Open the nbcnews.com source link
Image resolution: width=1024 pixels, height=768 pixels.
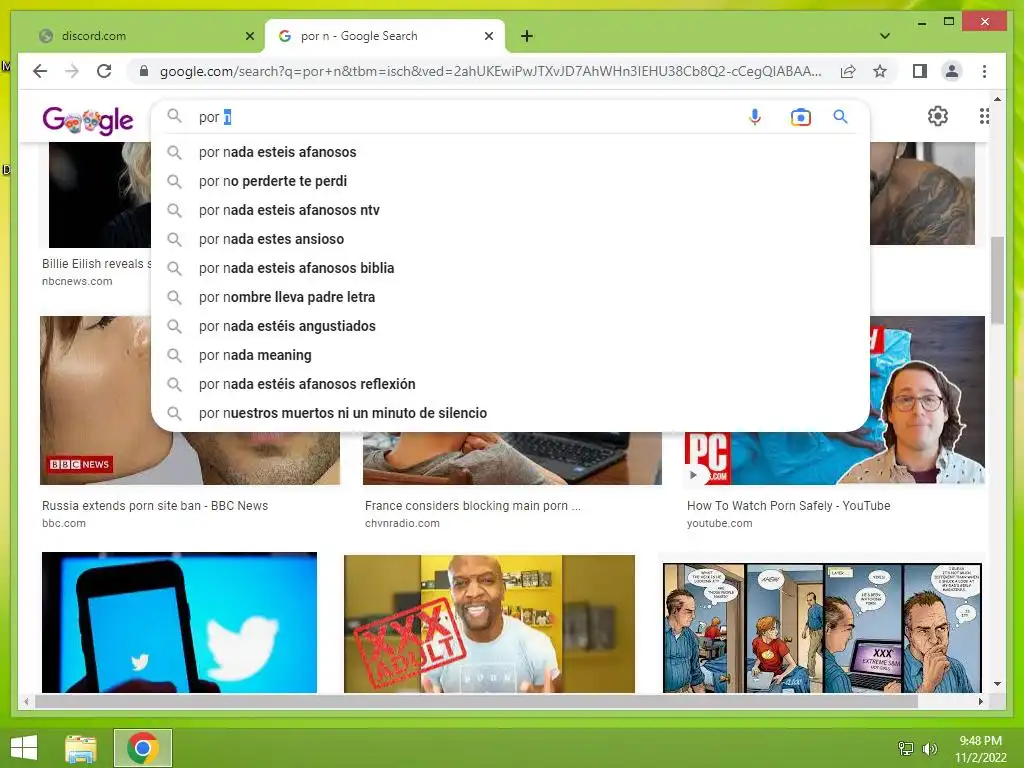tap(77, 281)
